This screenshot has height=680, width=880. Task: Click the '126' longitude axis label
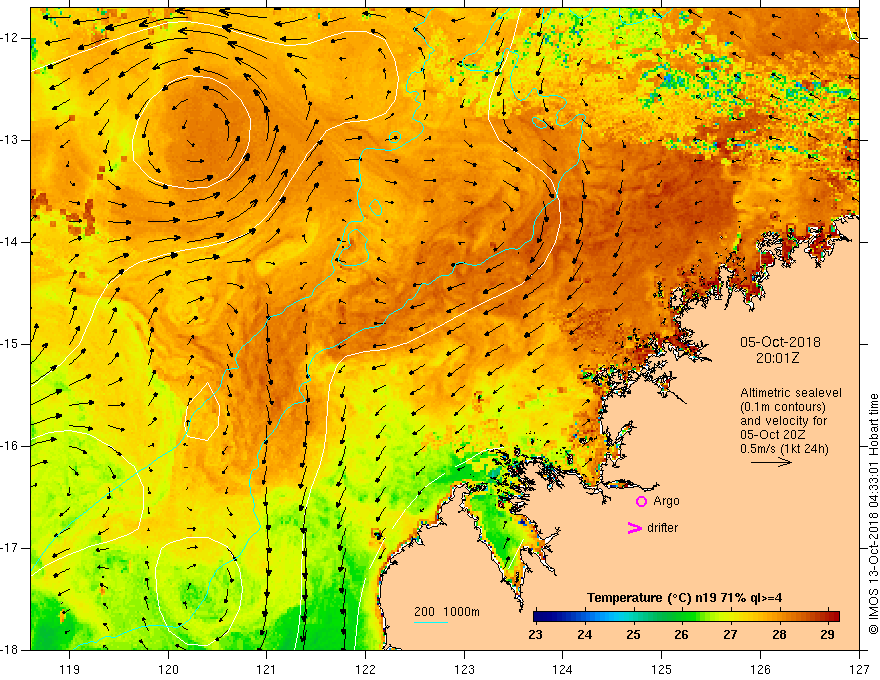tap(760, 669)
